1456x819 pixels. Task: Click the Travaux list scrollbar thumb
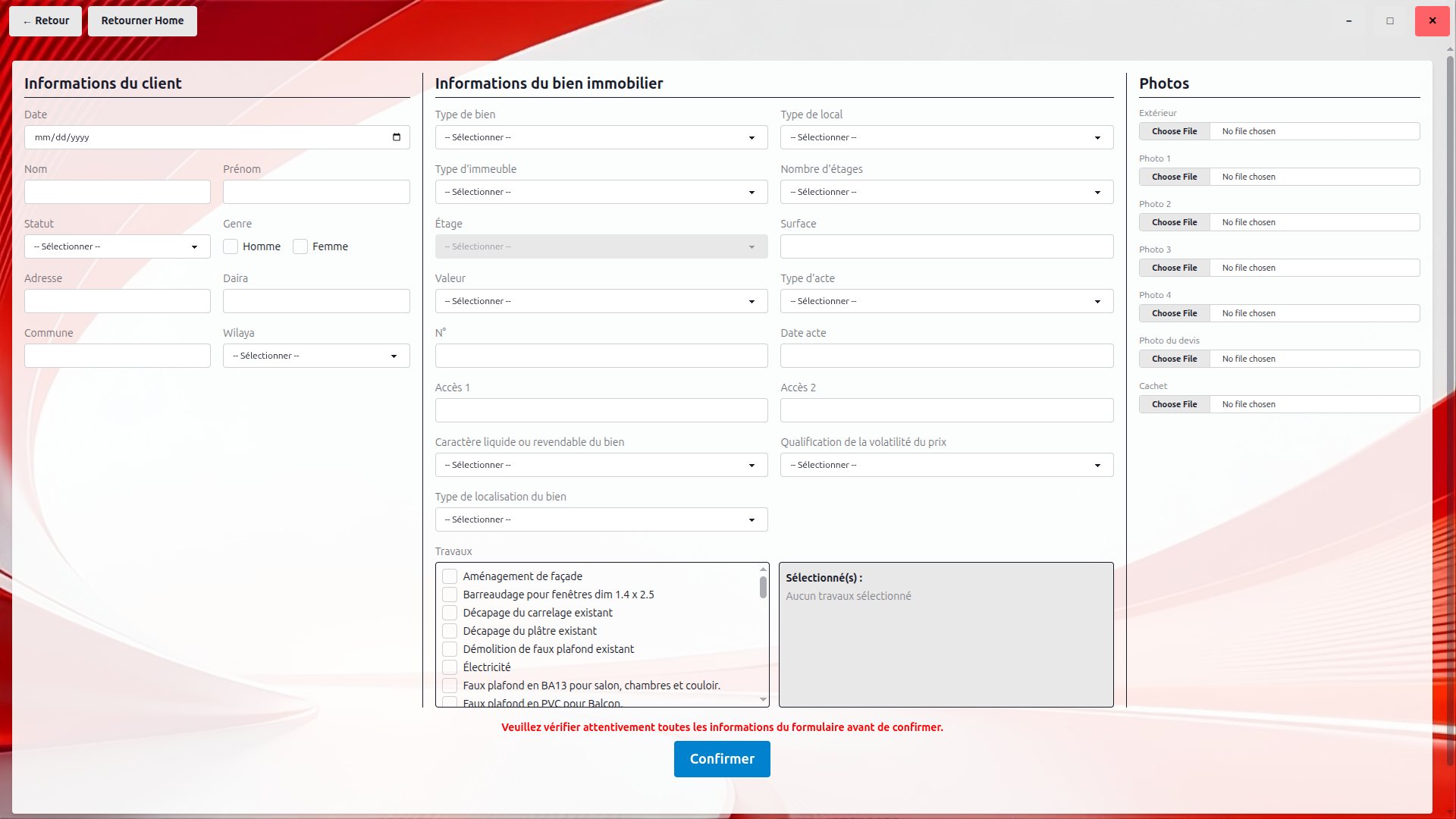pos(763,587)
